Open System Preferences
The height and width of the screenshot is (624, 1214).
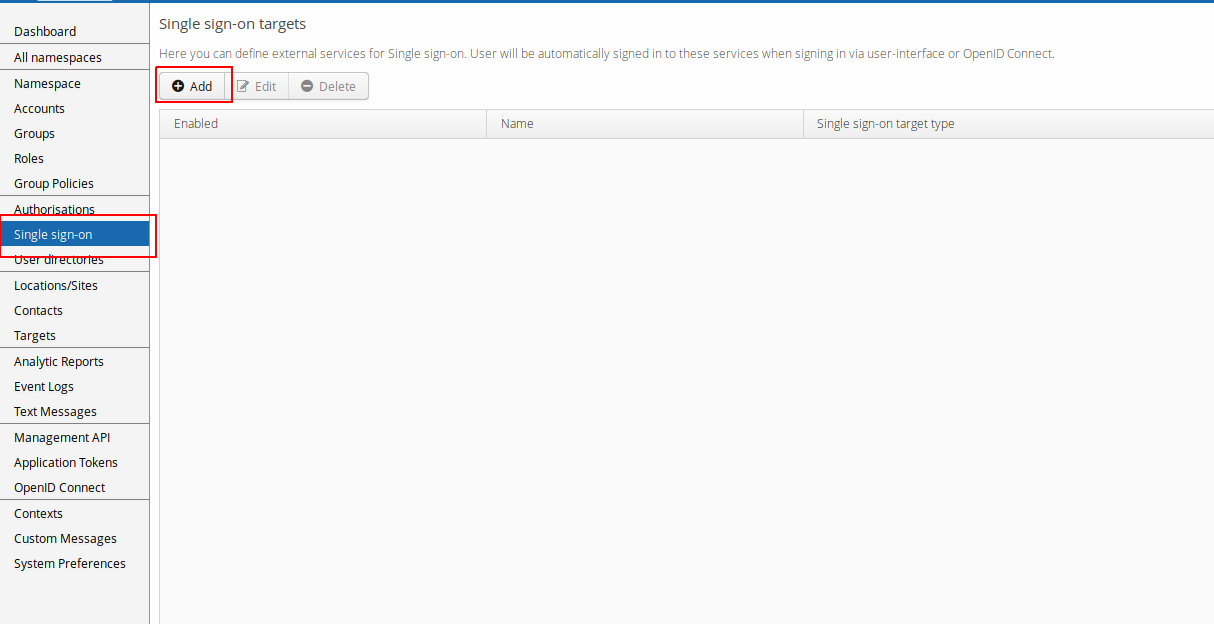point(70,564)
